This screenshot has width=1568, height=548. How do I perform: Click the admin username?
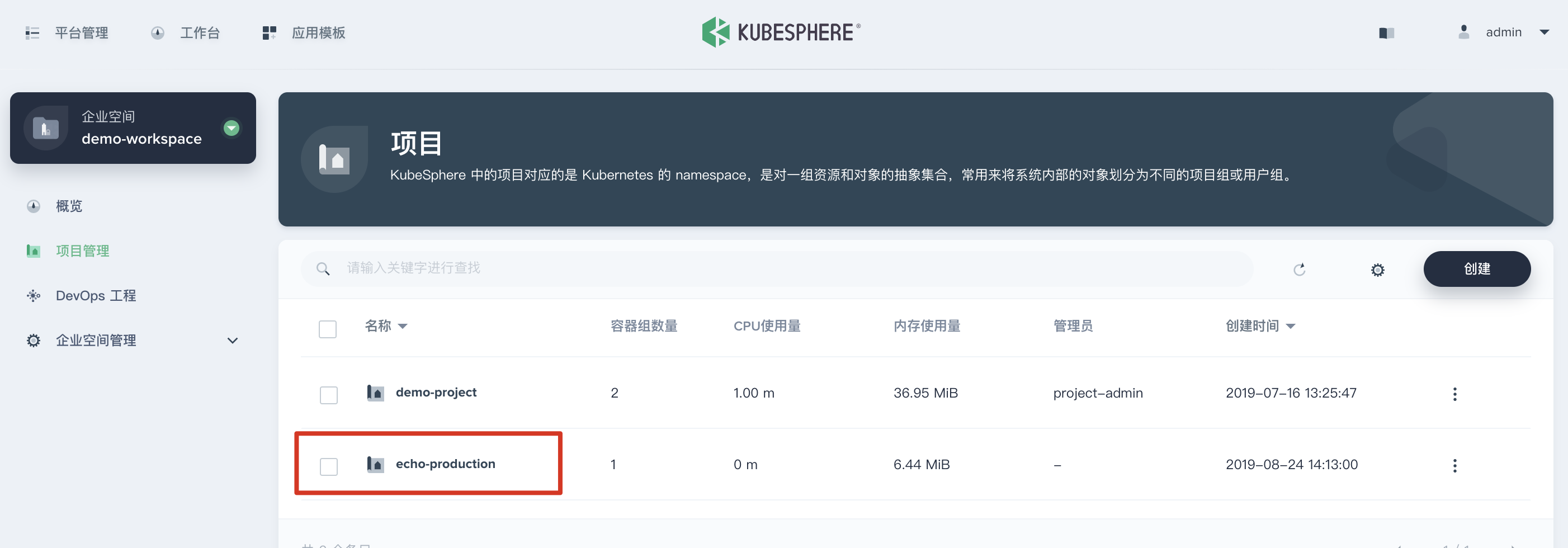click(1504, 32)
